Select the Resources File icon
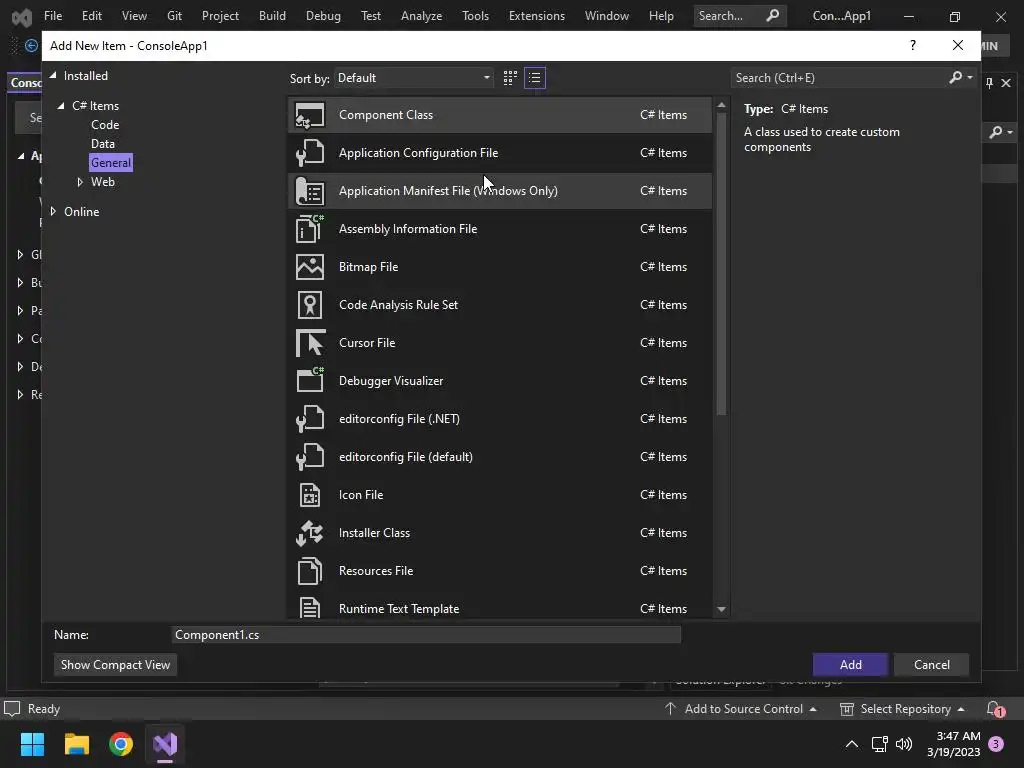 [310, 571]
